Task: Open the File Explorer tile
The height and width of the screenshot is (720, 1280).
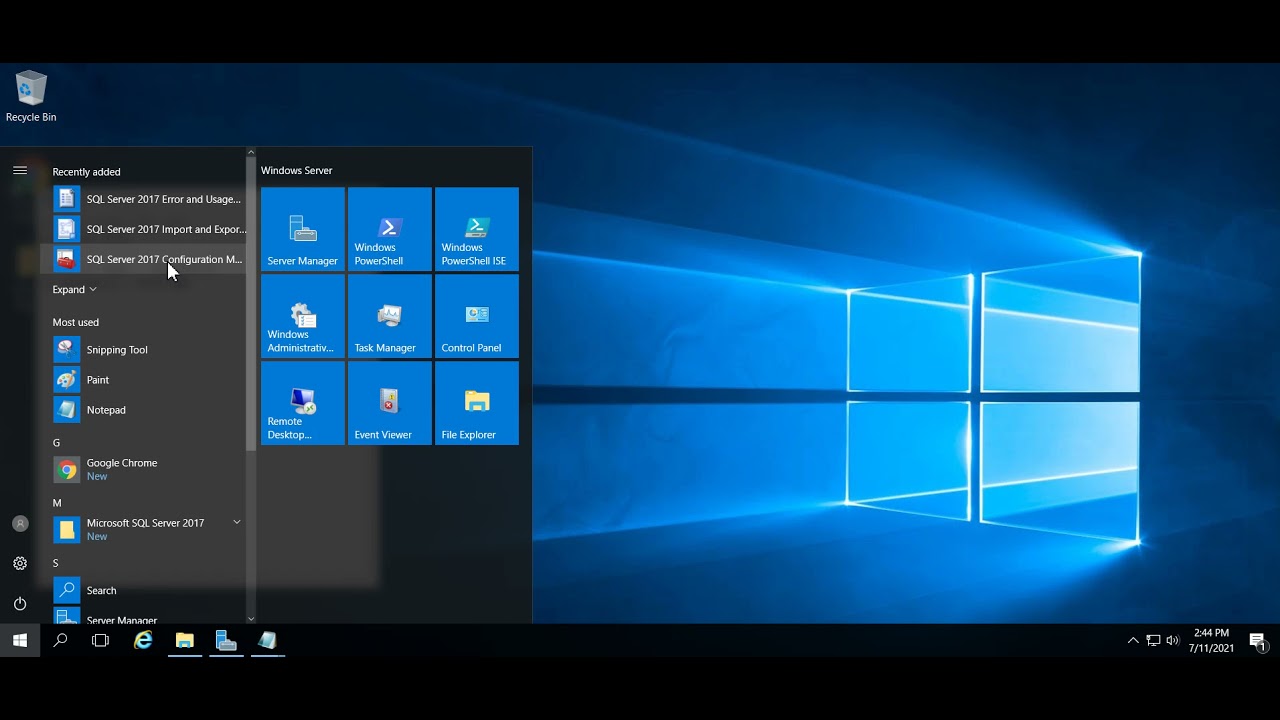Action: click(476, 403)
